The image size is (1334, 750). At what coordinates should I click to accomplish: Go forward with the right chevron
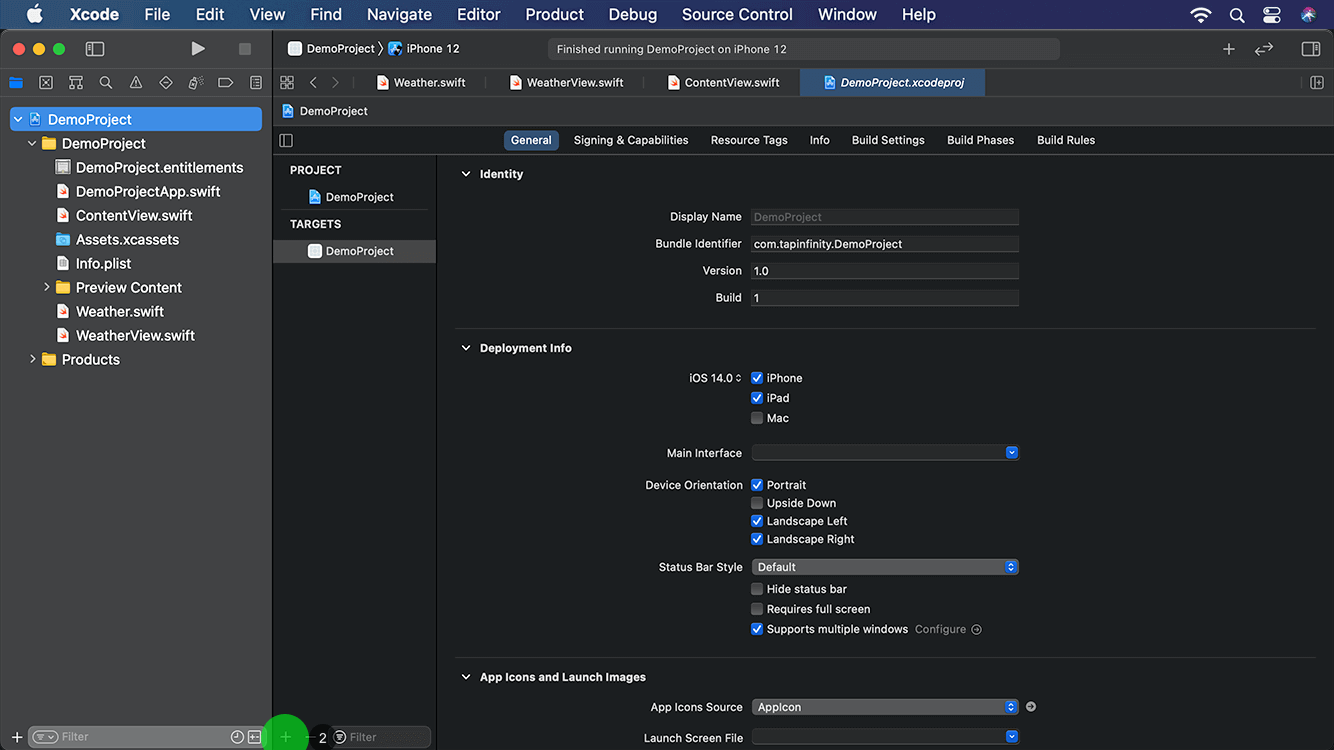335,82
